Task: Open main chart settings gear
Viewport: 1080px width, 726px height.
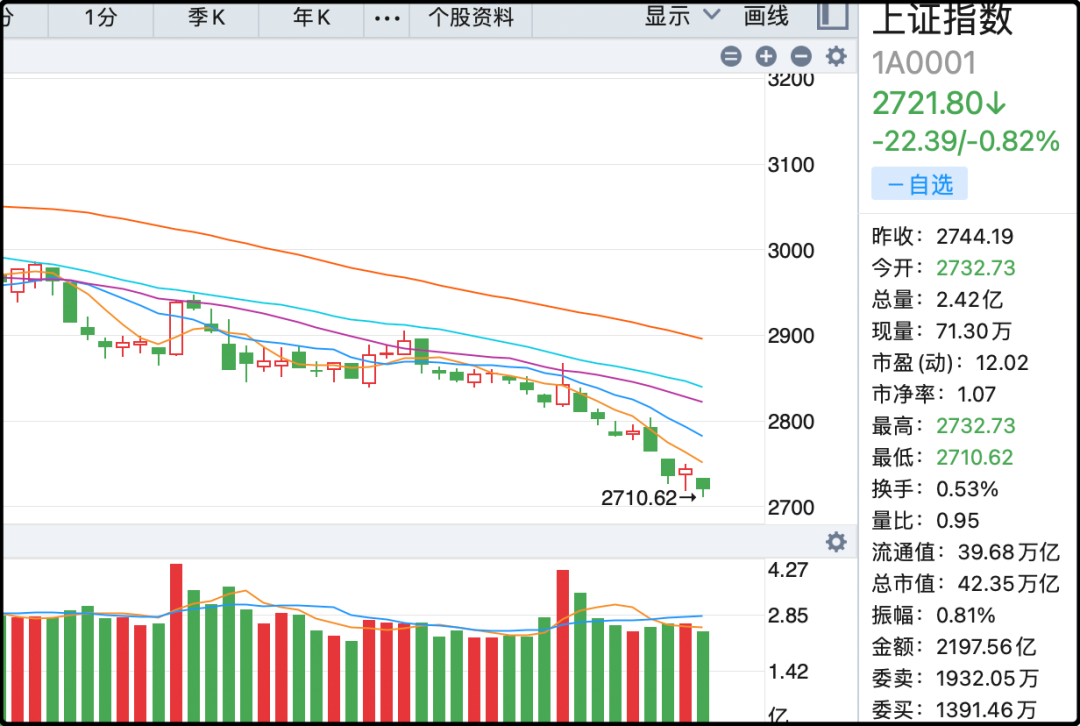Action: (836, 57)
